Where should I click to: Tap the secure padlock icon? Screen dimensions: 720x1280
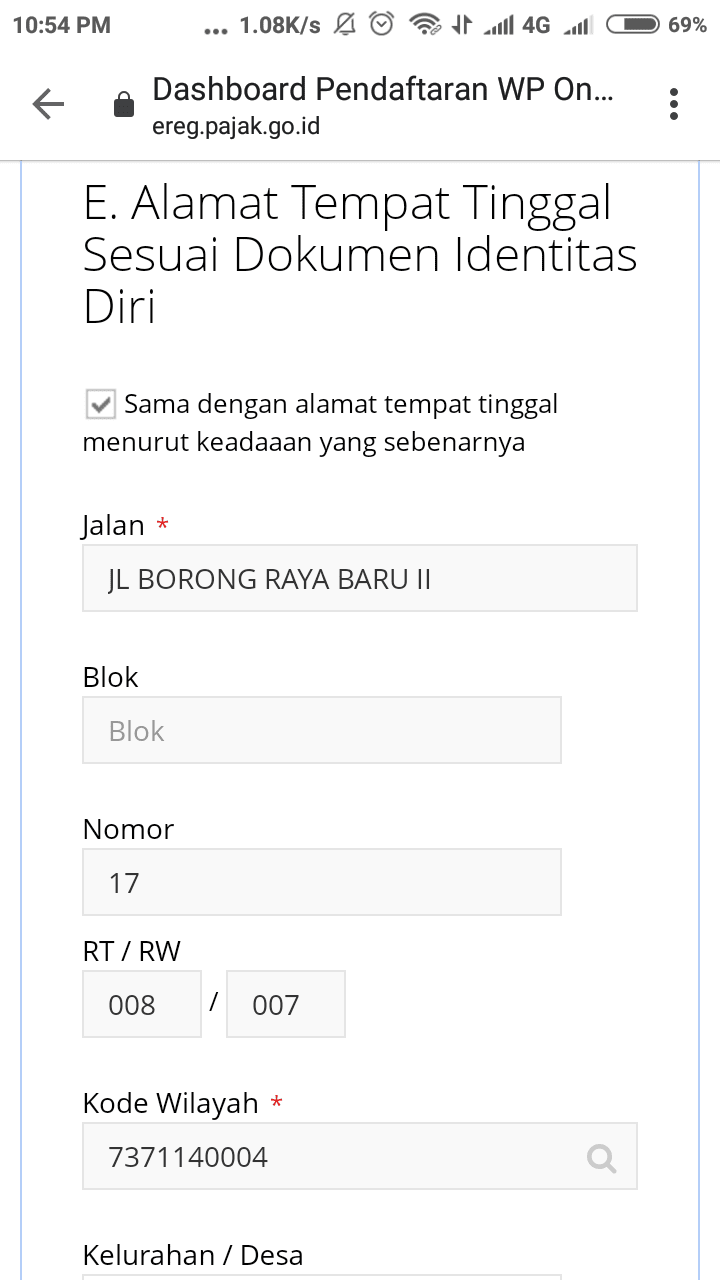pyautogui.click(x=124, y=104)
